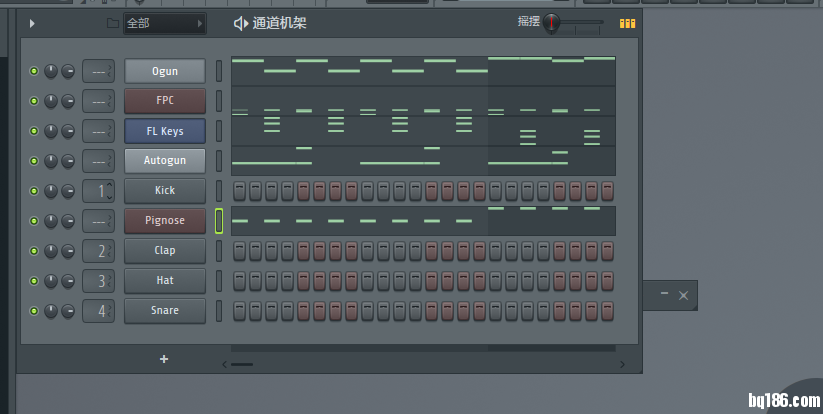Select the Ogun channel selector bar

click(219, 71)
